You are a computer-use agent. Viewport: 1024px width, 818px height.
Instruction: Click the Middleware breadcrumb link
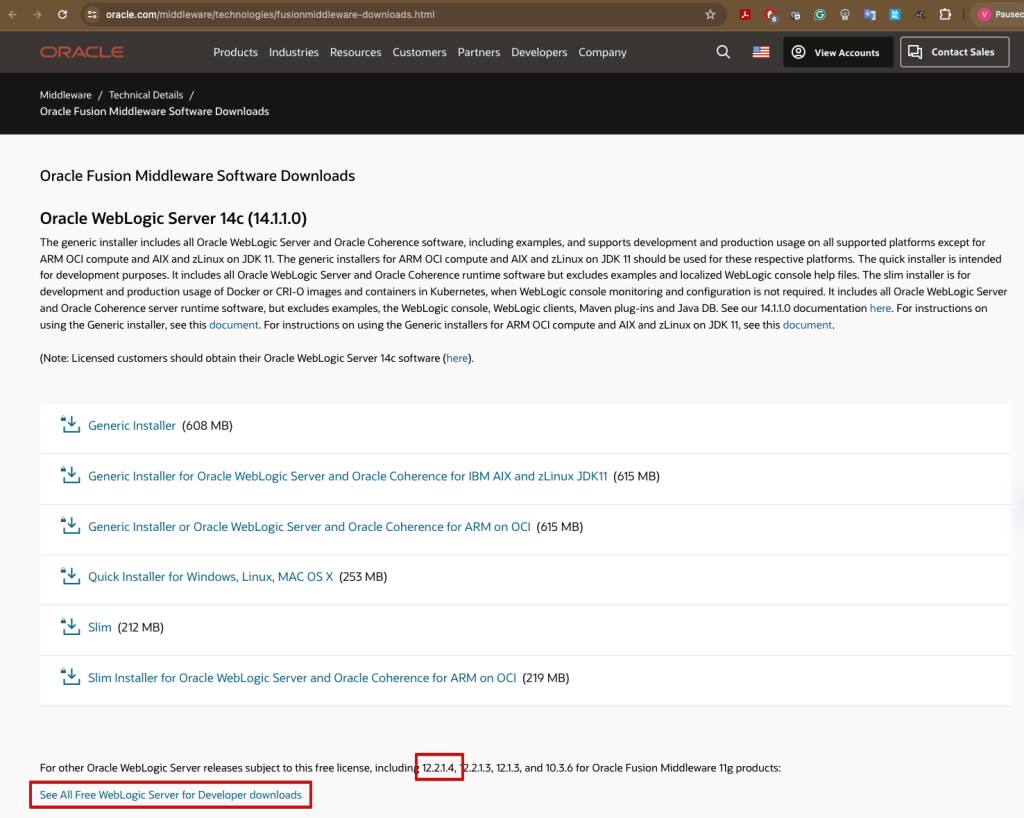65,95
